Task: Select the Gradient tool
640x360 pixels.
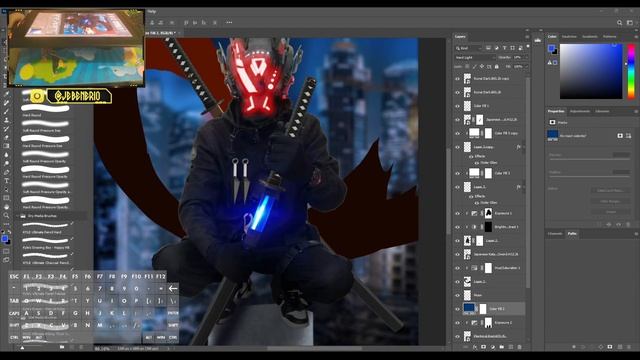Action: click(x=6, y=146)
